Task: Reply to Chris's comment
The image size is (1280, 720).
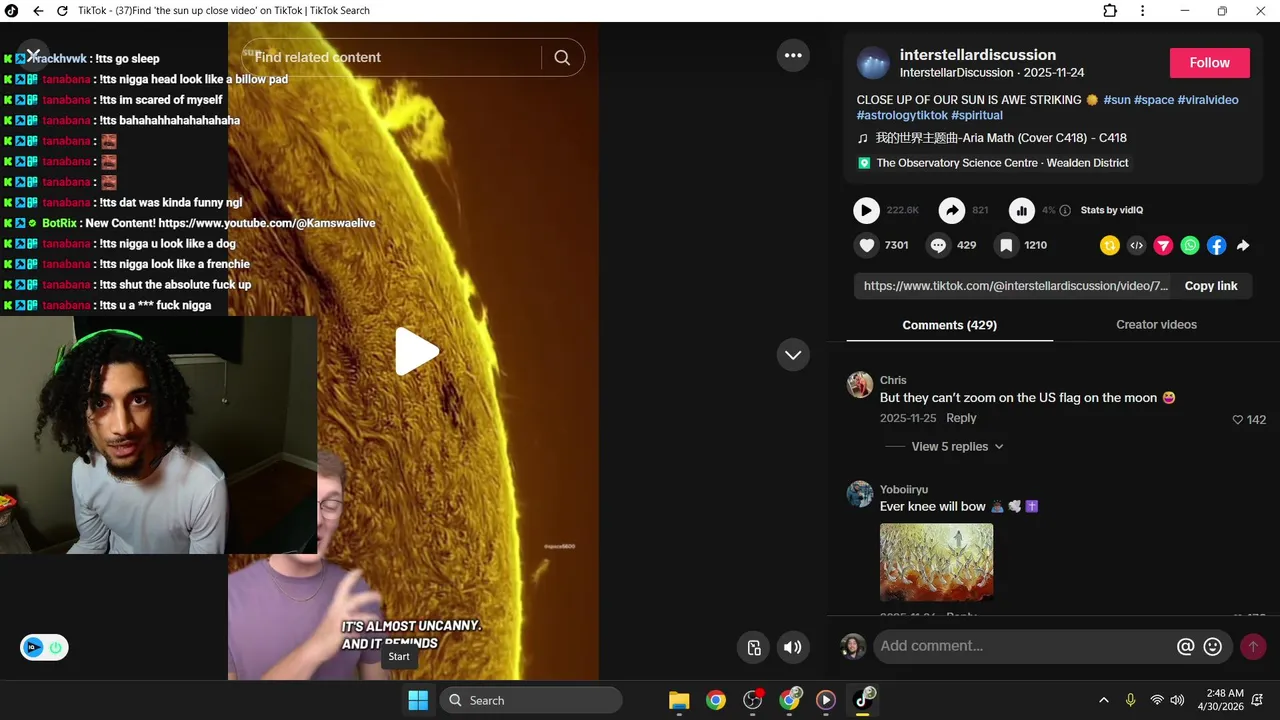Action: 961,418
